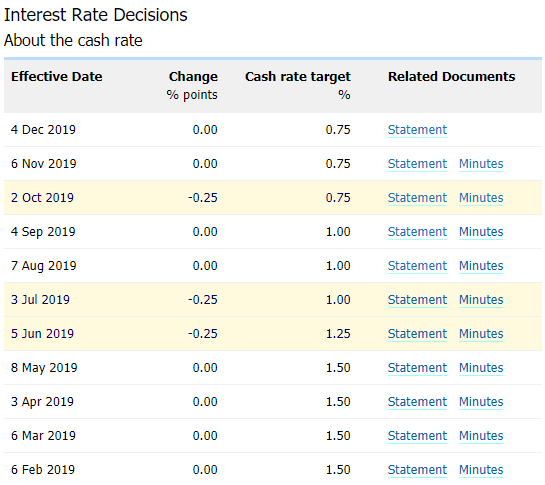The height and width of the screenshot is (485, 545).
Task: Select the '7 Aug 2019' date cell
Action: pyautogui.click(x=43, y=266)
